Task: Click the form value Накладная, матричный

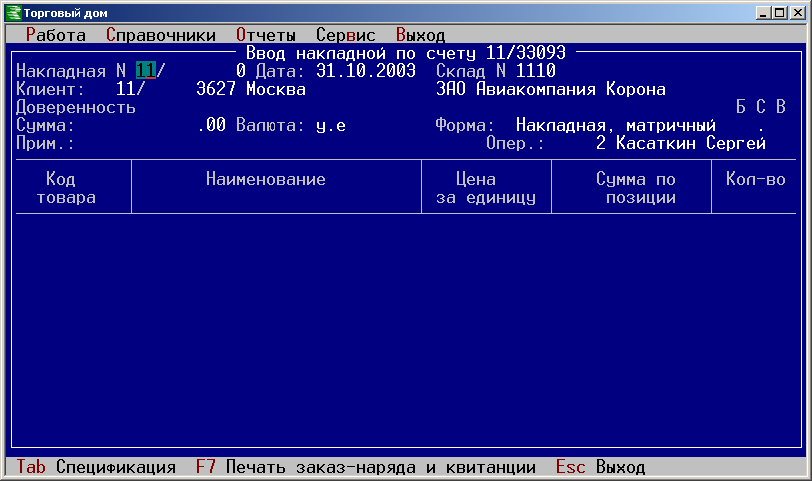Action: tap(616, 125)
